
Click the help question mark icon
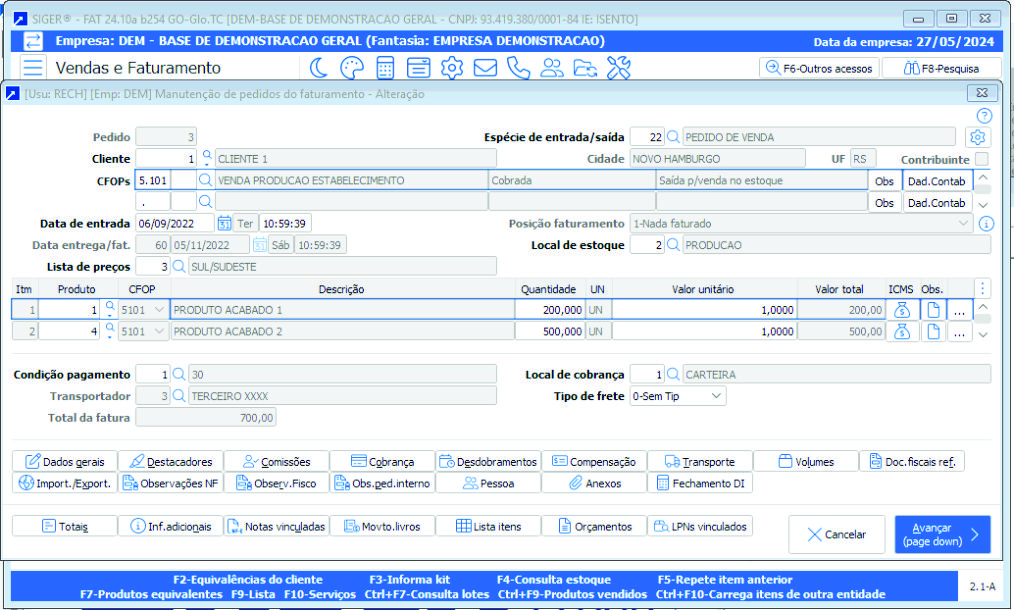(x=984, y=115)
